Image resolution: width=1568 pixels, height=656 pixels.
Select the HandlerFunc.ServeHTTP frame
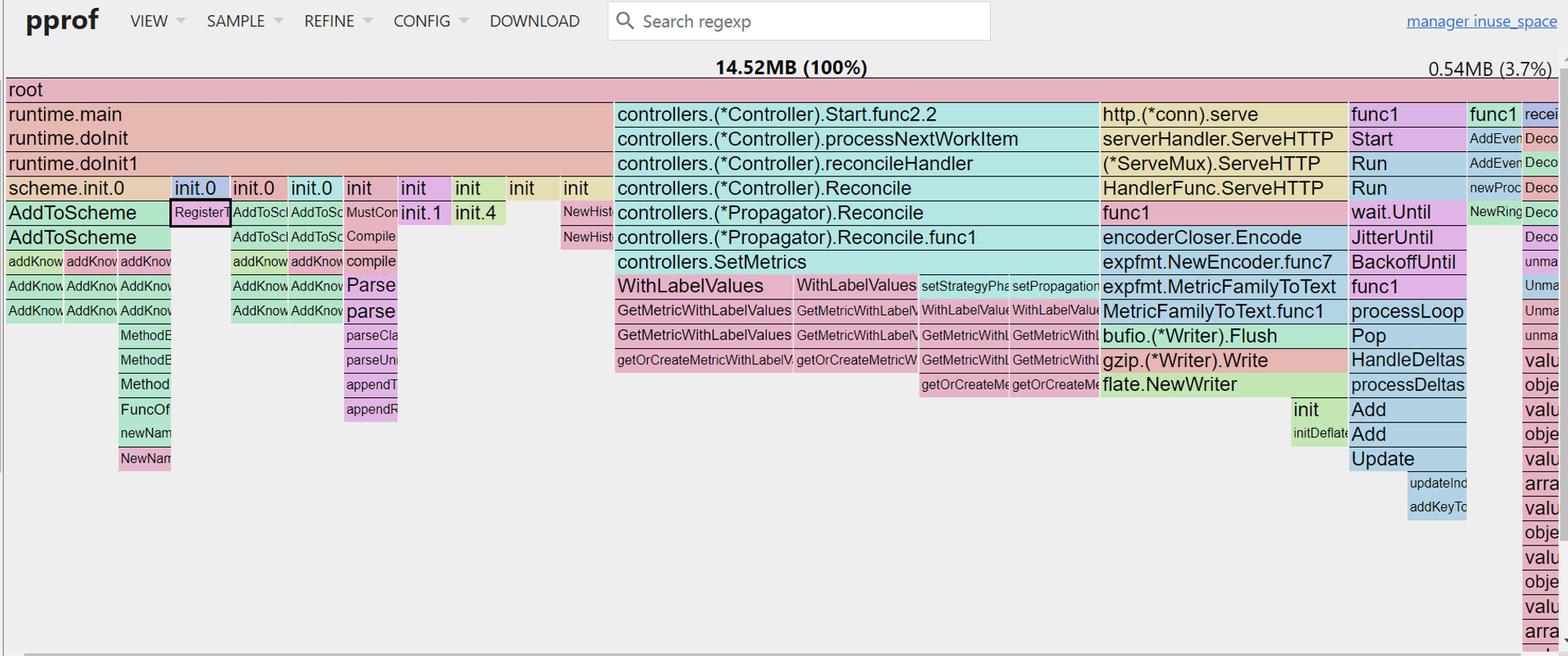(x=1224, y=188)
